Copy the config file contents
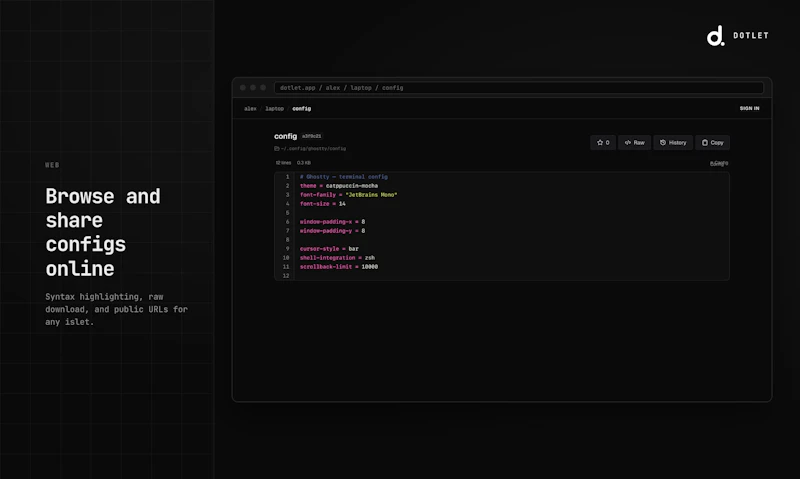Viewport: 800px width, 479px height. [x=712, y=143]
